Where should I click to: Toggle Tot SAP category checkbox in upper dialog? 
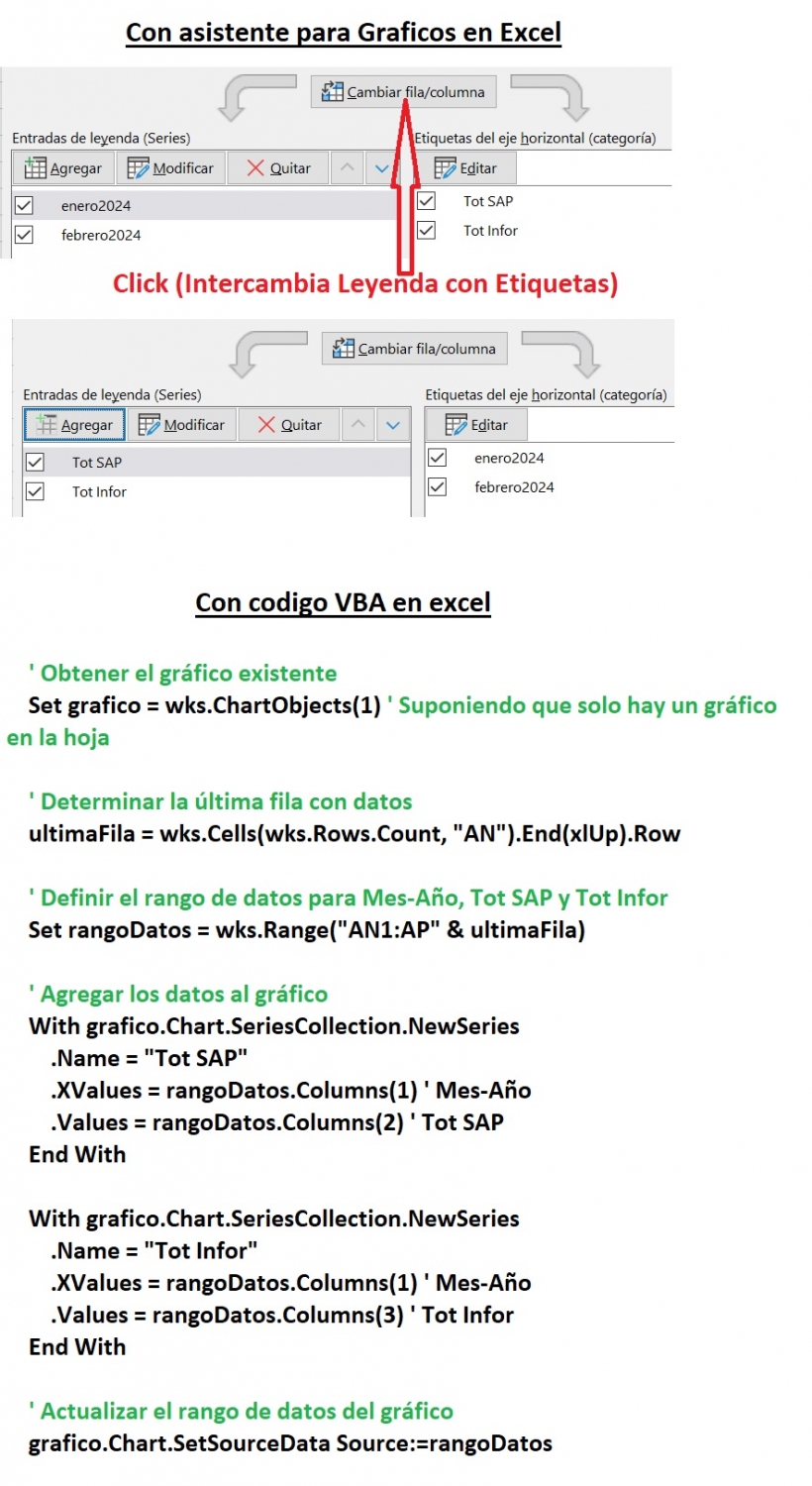427,201
